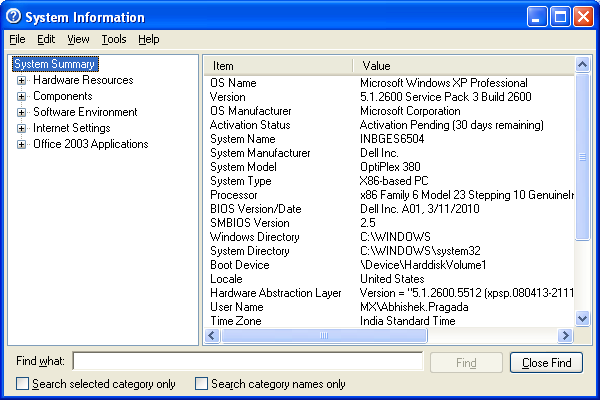
Task: Click the vertical scrollbar thumb
Action: click(582, 157)
